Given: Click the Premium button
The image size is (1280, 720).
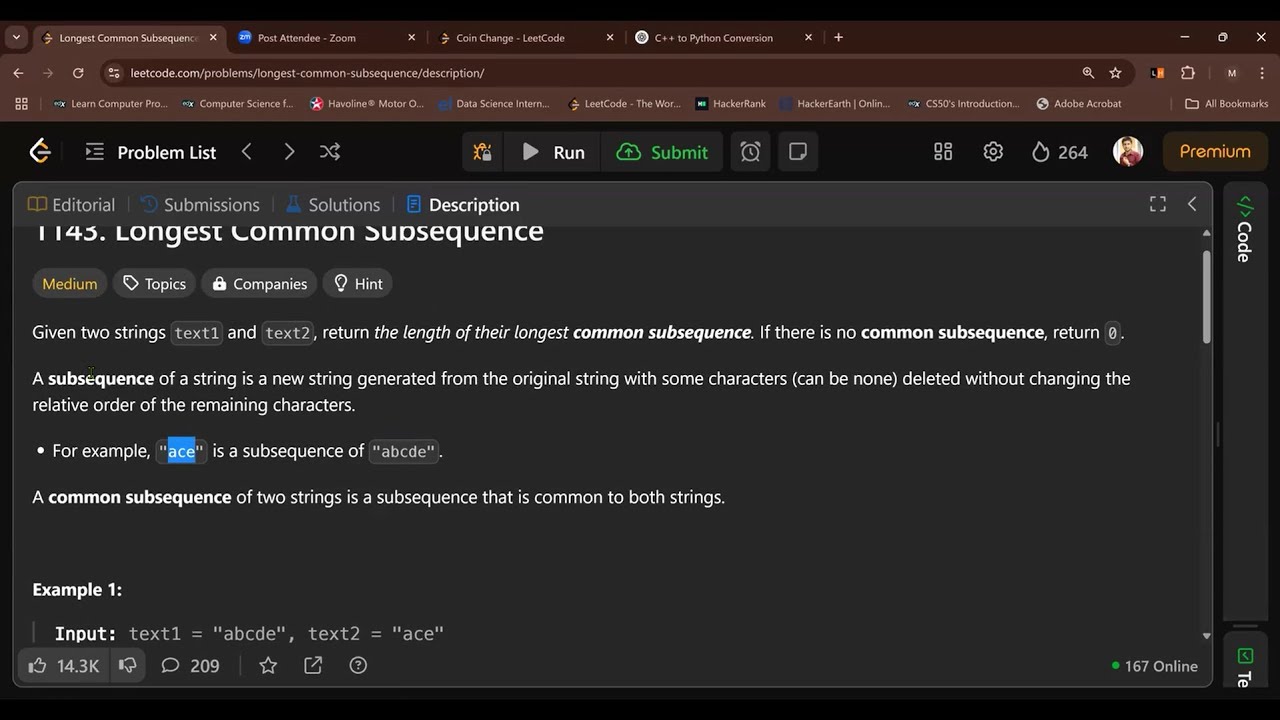Looking at the screenshot, I should tap(1215, 152).
